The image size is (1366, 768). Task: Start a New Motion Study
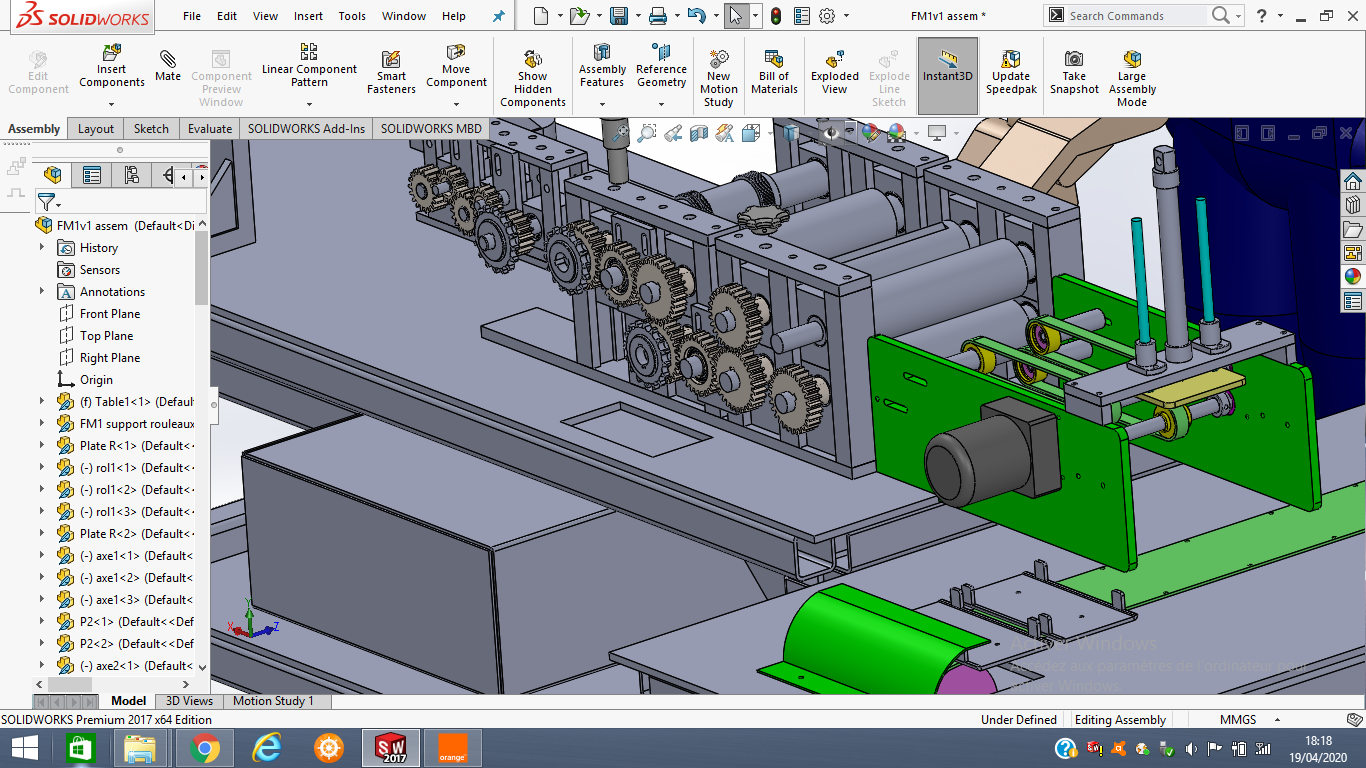[718, 79]
